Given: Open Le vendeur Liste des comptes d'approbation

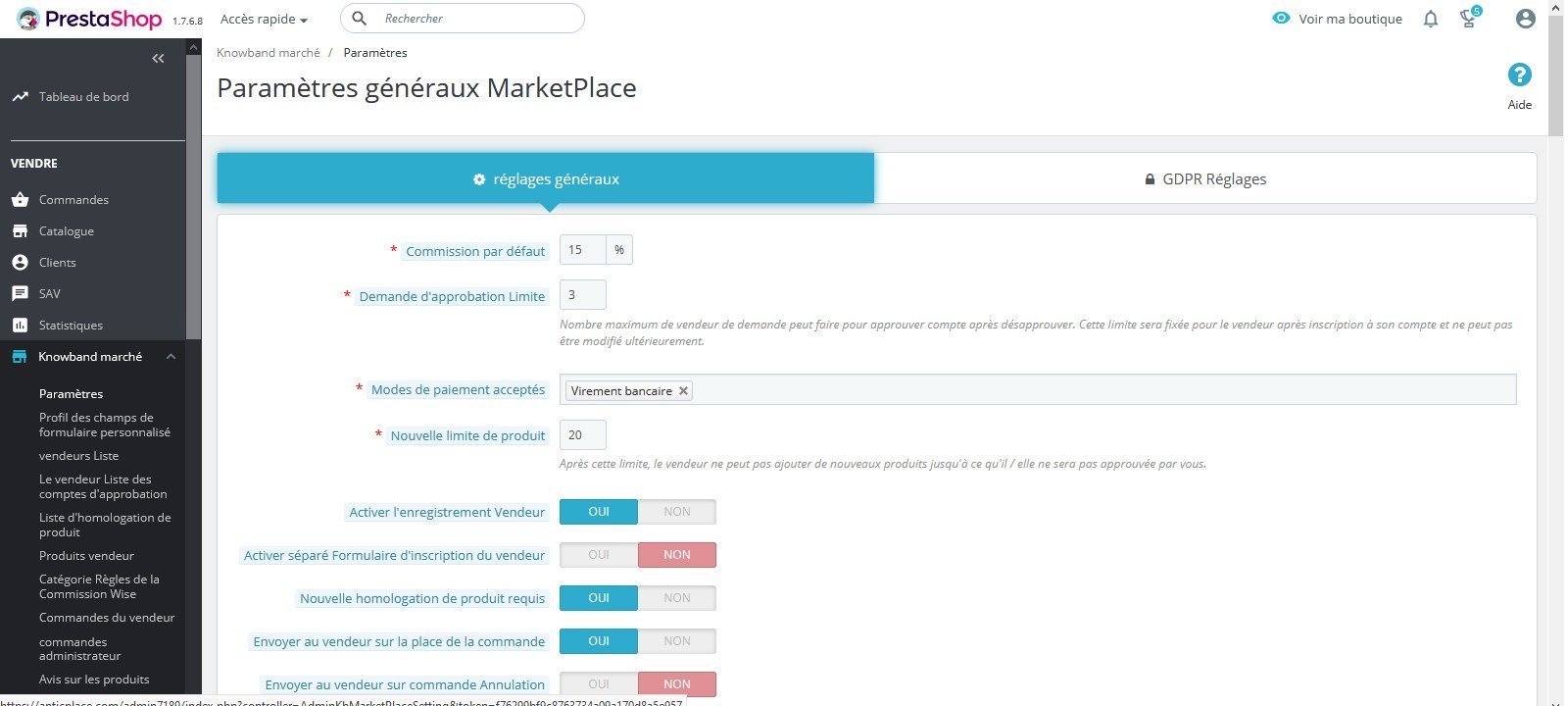Looking at the screenshot, I should tap(103, 486).
